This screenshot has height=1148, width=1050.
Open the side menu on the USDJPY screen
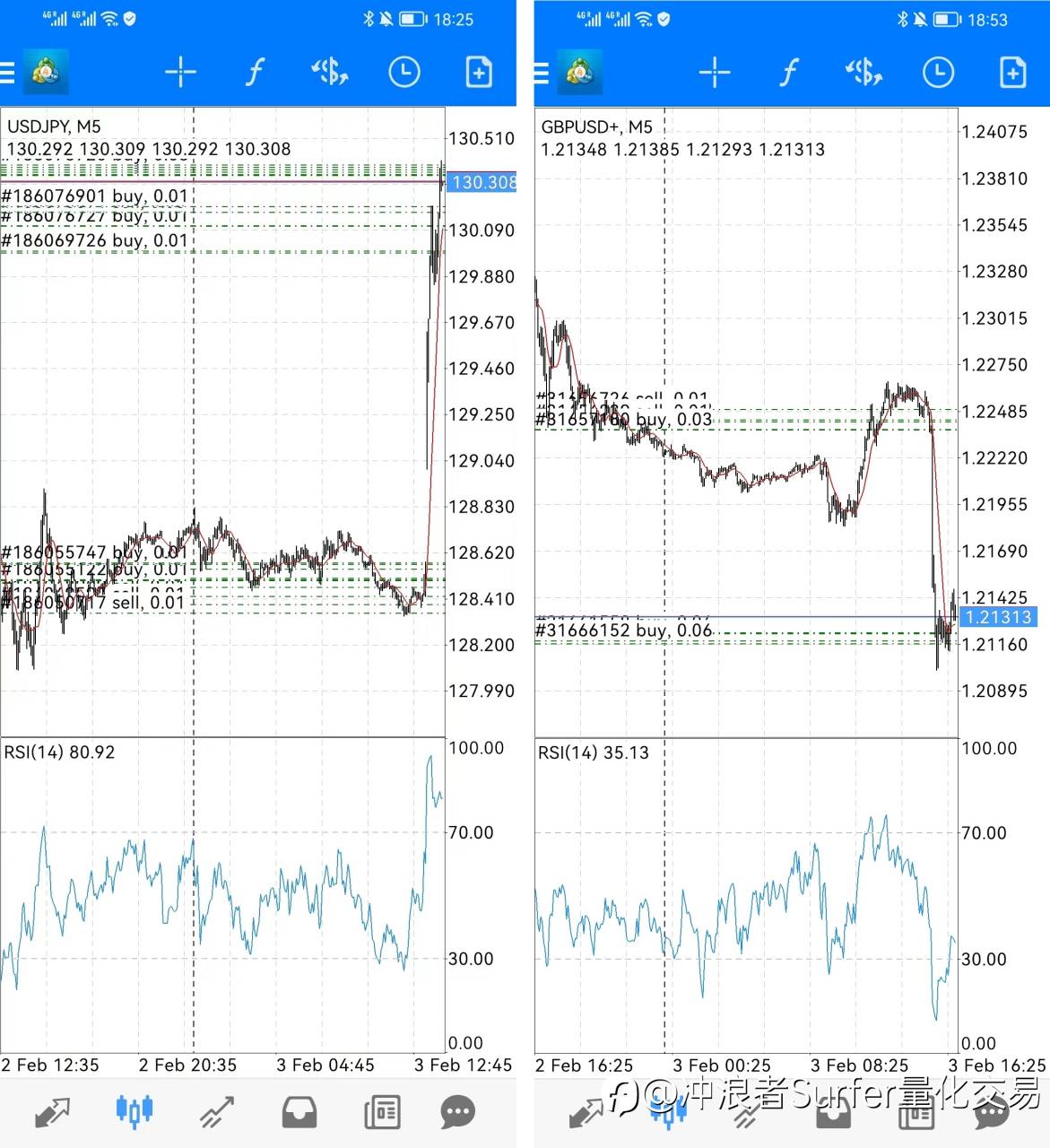click(8, 72)
